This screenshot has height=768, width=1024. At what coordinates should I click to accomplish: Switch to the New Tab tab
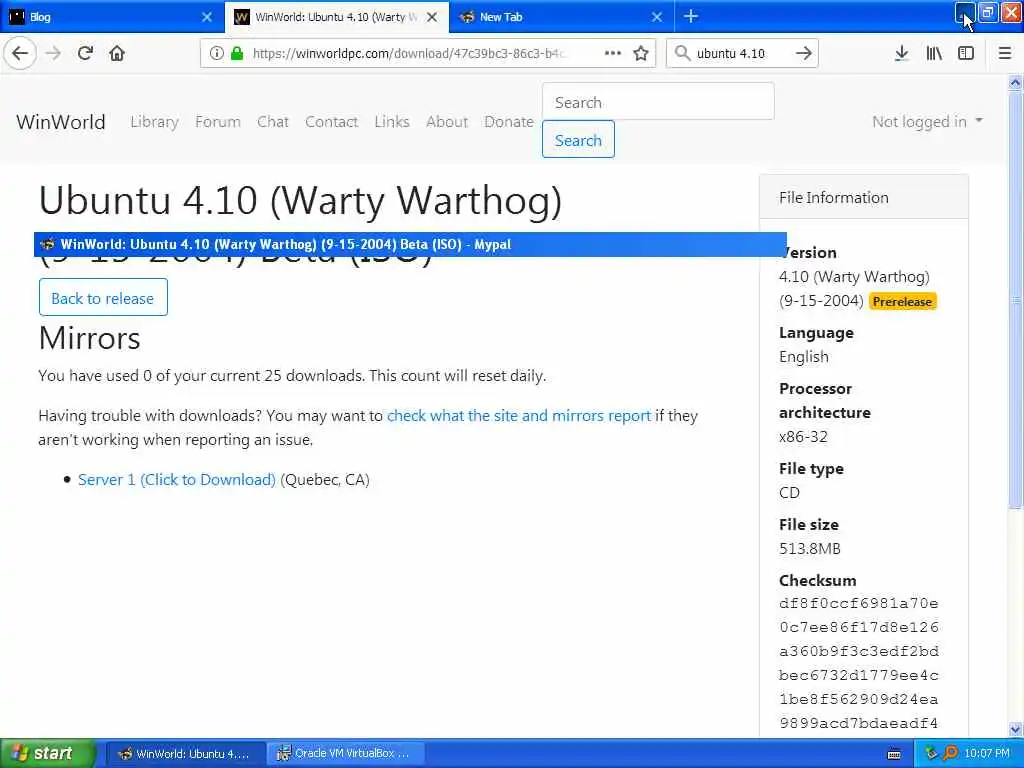[x=562, y=17]
